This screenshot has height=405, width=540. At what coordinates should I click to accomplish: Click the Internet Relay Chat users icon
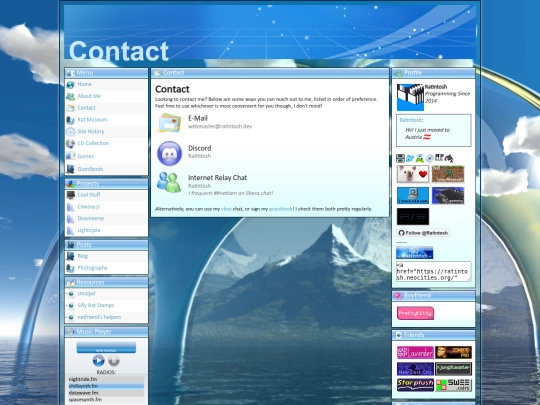pyautogui.click(x=169, y=182)
